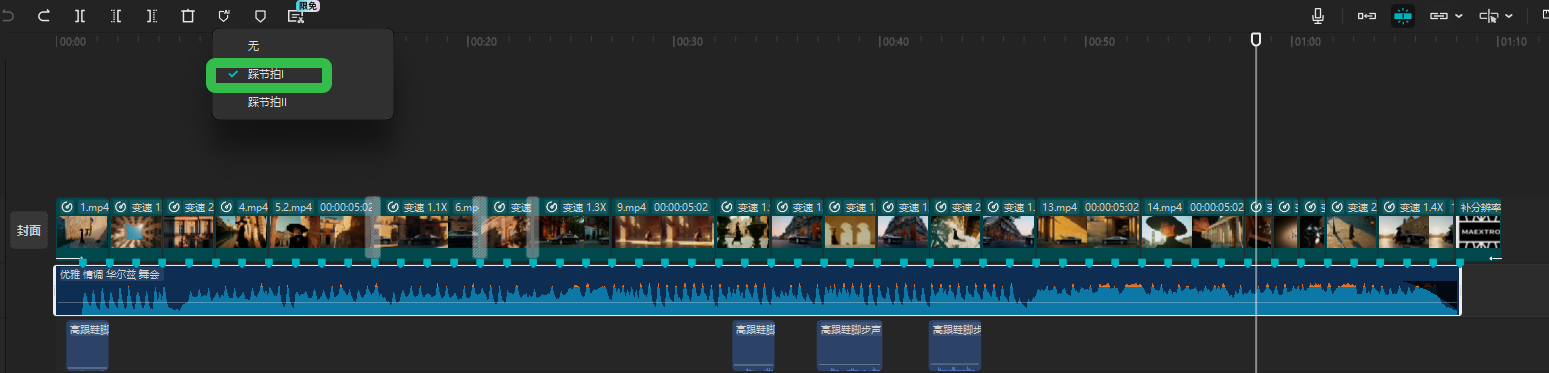Click the 封面 cover button

pyautogui.click(x=29, y=230)
